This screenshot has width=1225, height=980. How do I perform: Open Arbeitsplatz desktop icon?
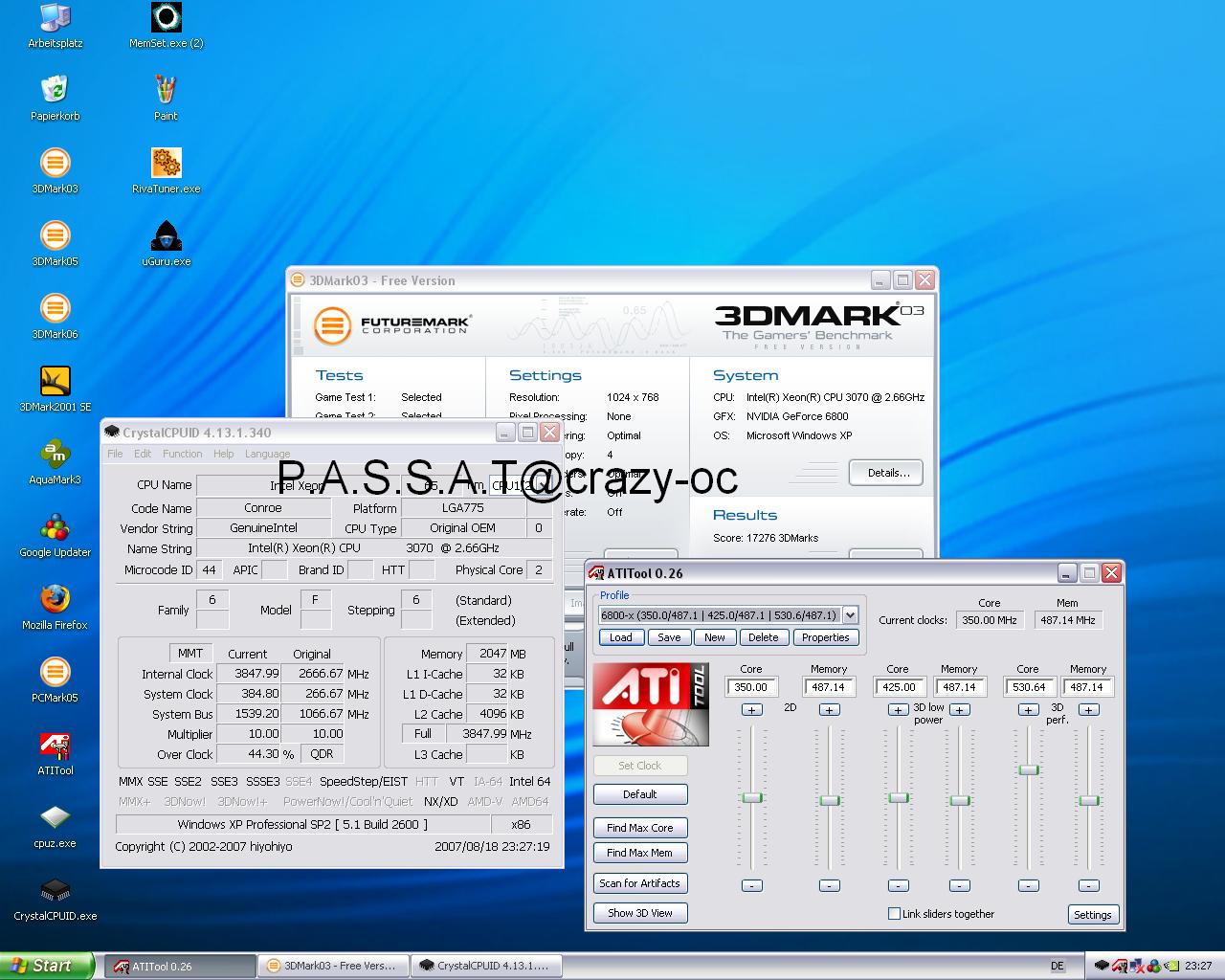[x=55, y=27]
